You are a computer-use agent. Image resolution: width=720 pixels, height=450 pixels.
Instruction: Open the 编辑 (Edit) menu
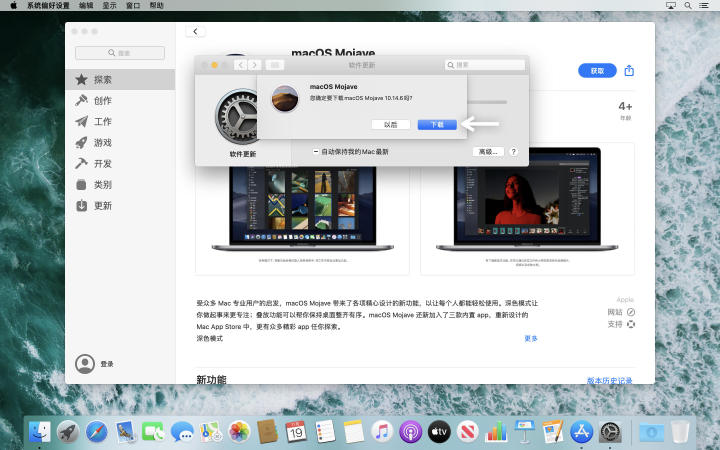tap(86, 6)
